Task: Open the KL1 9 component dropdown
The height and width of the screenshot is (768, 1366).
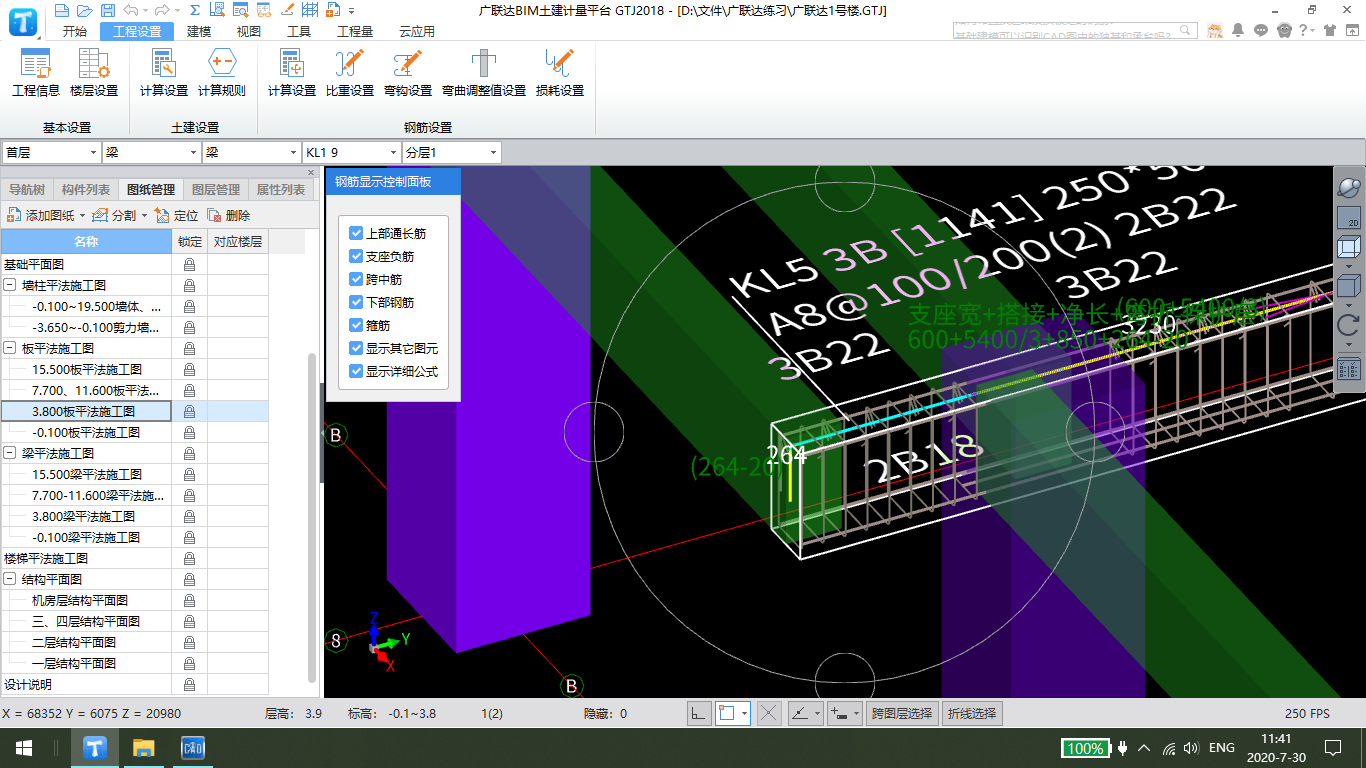Action: [x=351, y=153]
